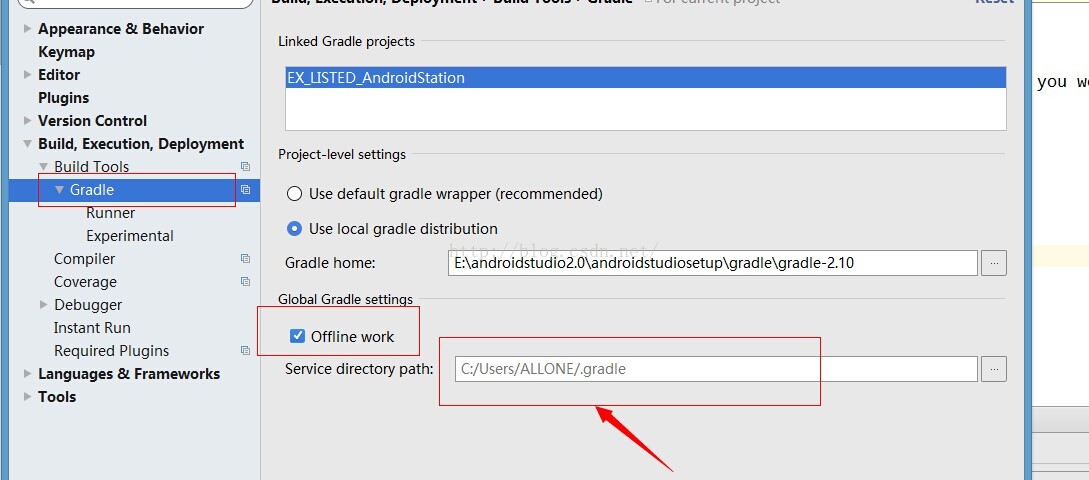Screen dimensions: 1089x480
Task: Open Languages & Frameworks settings
Action: [129, 373]
